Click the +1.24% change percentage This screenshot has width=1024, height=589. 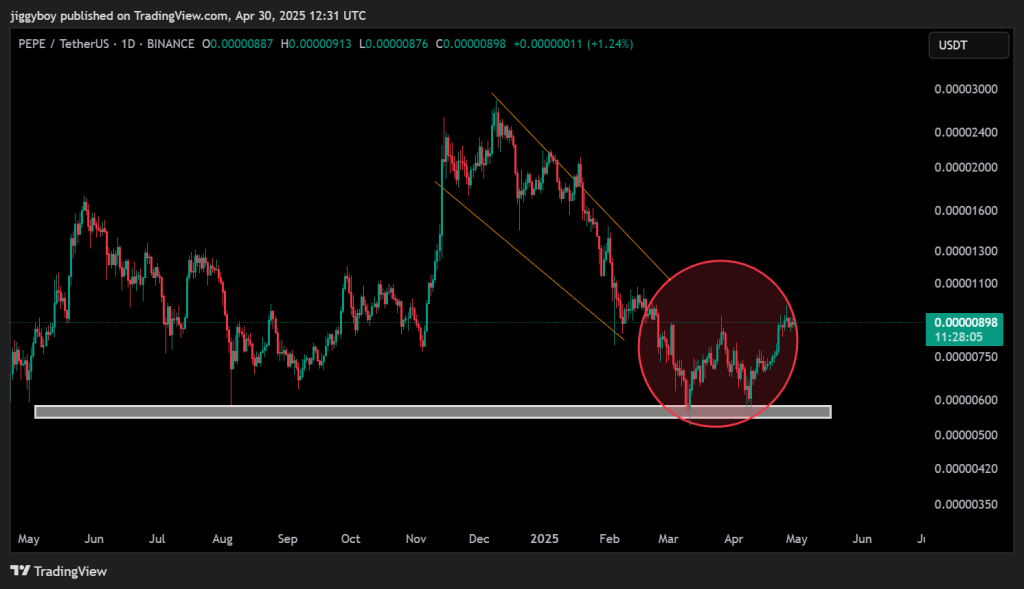(610, 44)
